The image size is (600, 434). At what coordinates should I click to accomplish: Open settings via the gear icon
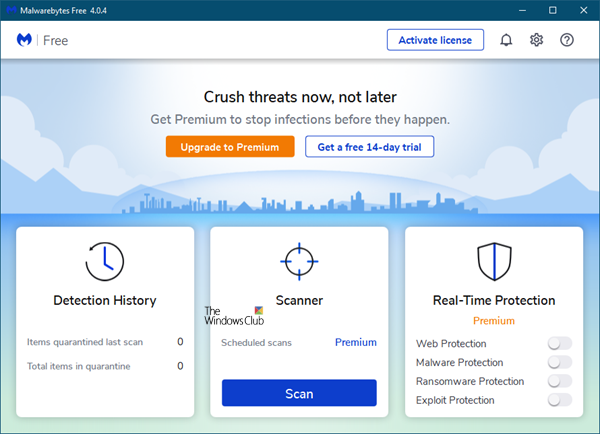(536, 40)
